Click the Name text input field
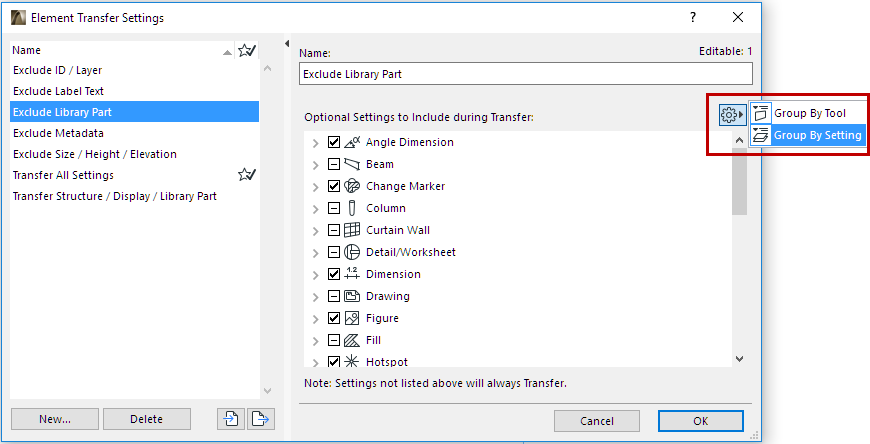870x444 pixels. 526,74
